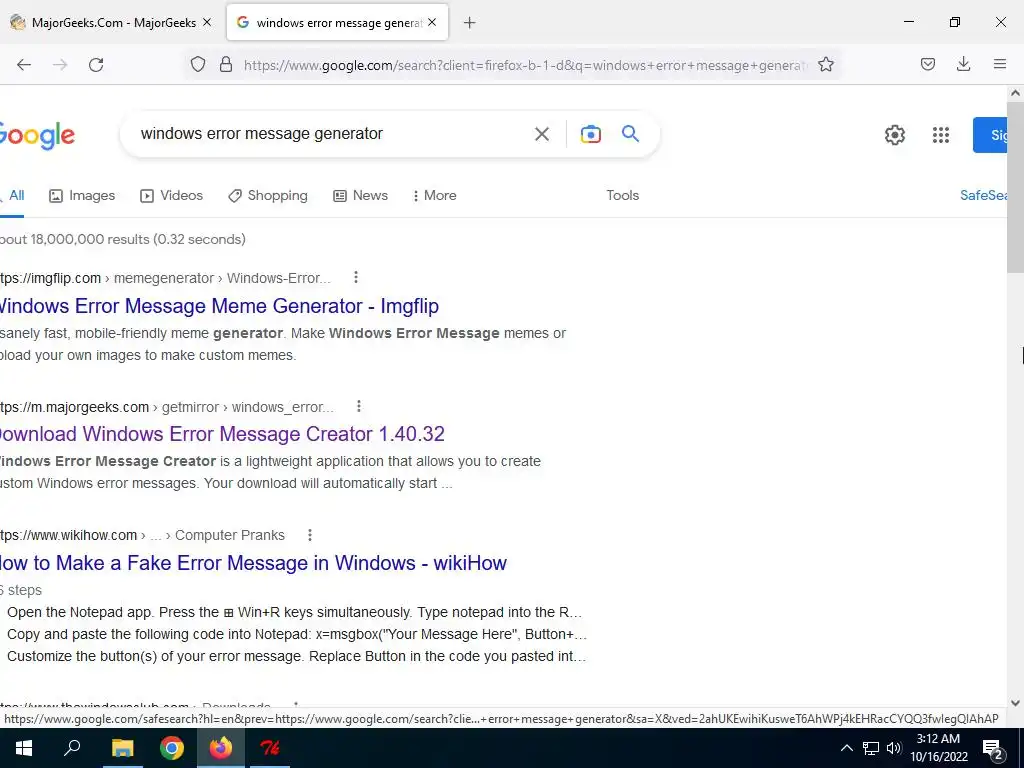
Task: Show hidden system tray icons
Action: coord(846,748)
